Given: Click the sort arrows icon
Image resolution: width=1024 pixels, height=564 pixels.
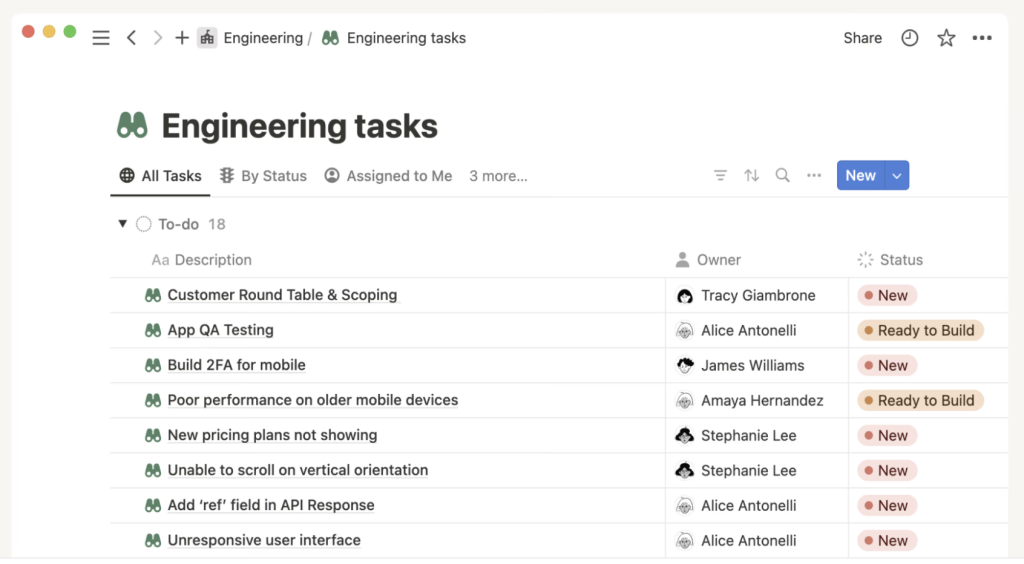Looking at the screenshot, I should (751, 176).
